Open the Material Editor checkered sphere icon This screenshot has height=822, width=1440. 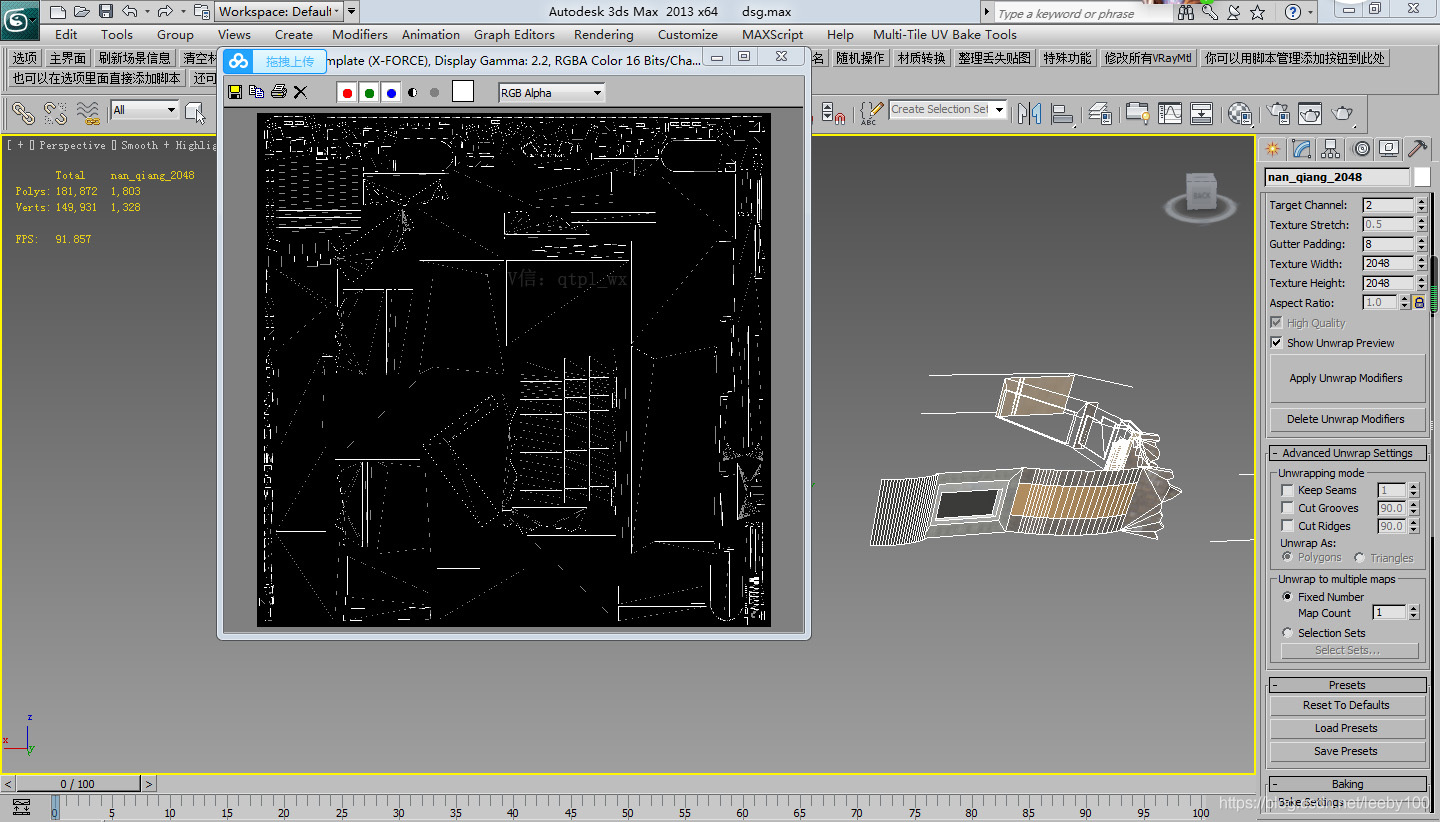click(1240, 112)
